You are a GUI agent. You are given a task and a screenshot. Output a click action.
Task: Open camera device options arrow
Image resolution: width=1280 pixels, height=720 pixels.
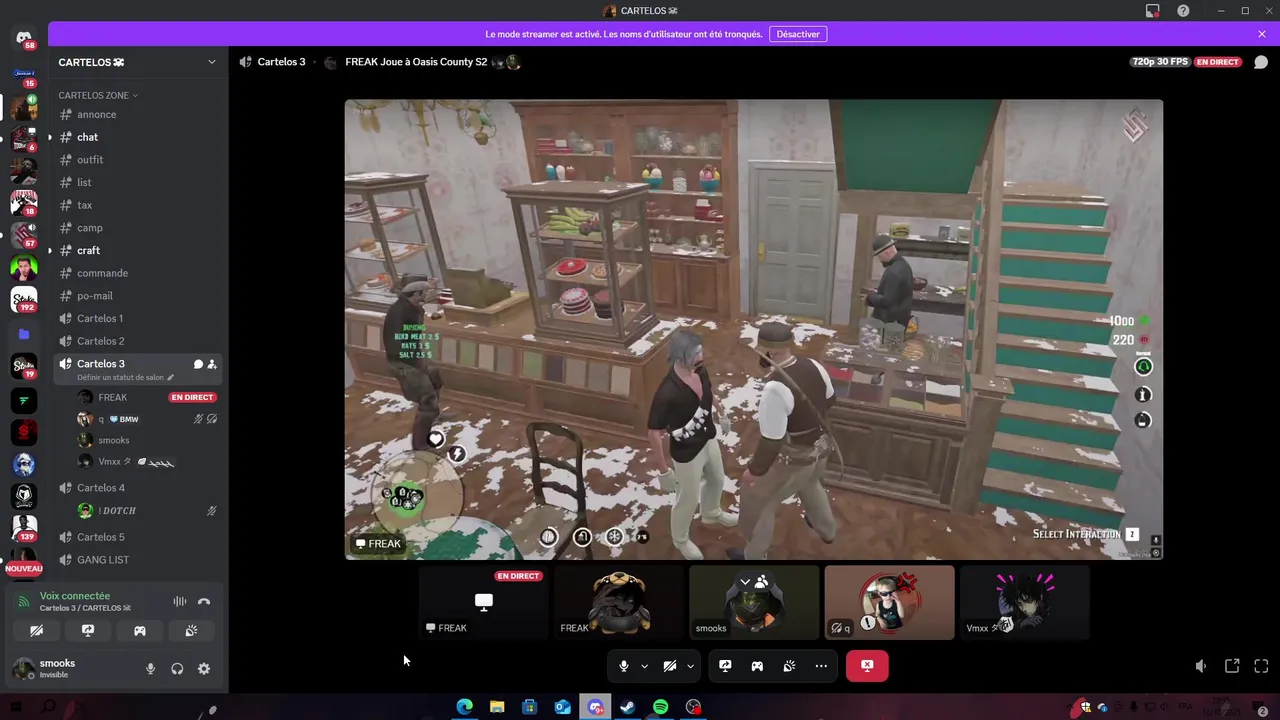(x=690, y=666)
